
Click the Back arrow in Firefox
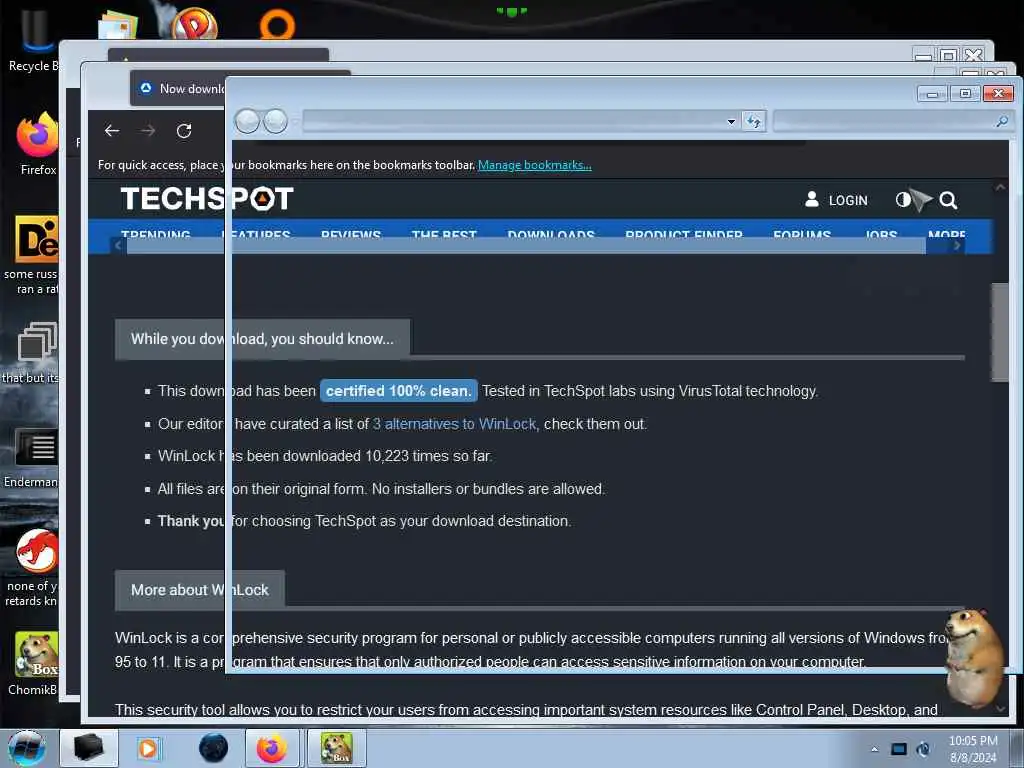point(112,131)
